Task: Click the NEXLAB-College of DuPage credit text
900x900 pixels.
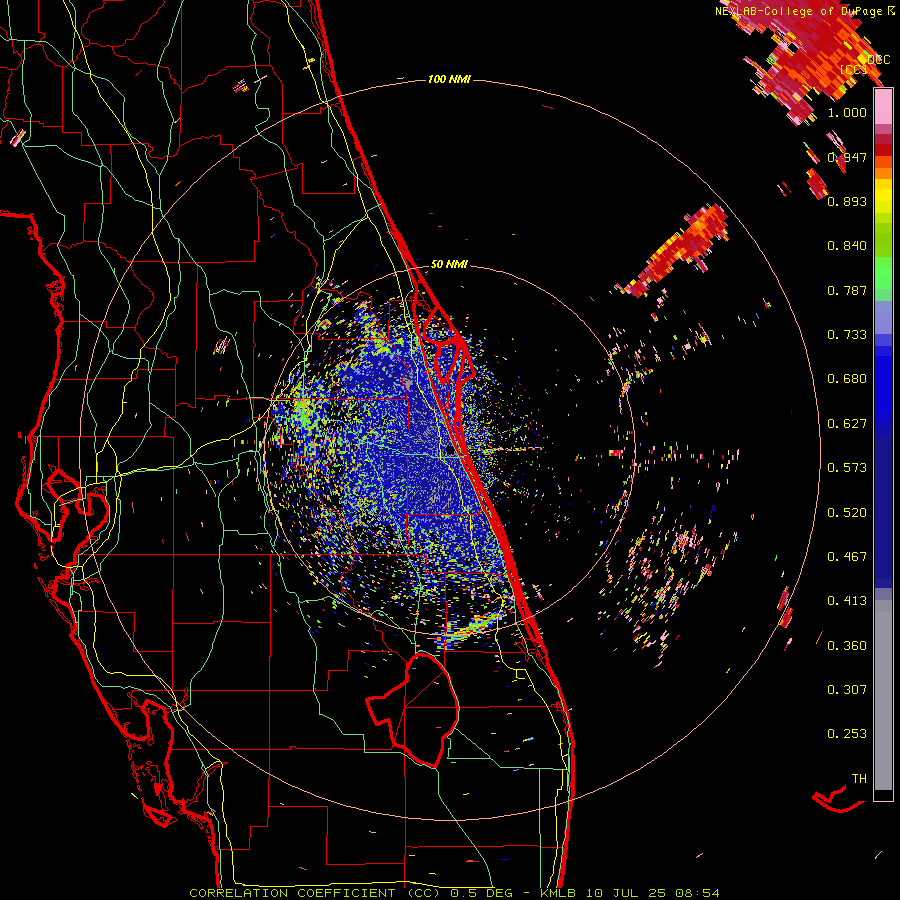Action: 804,11
